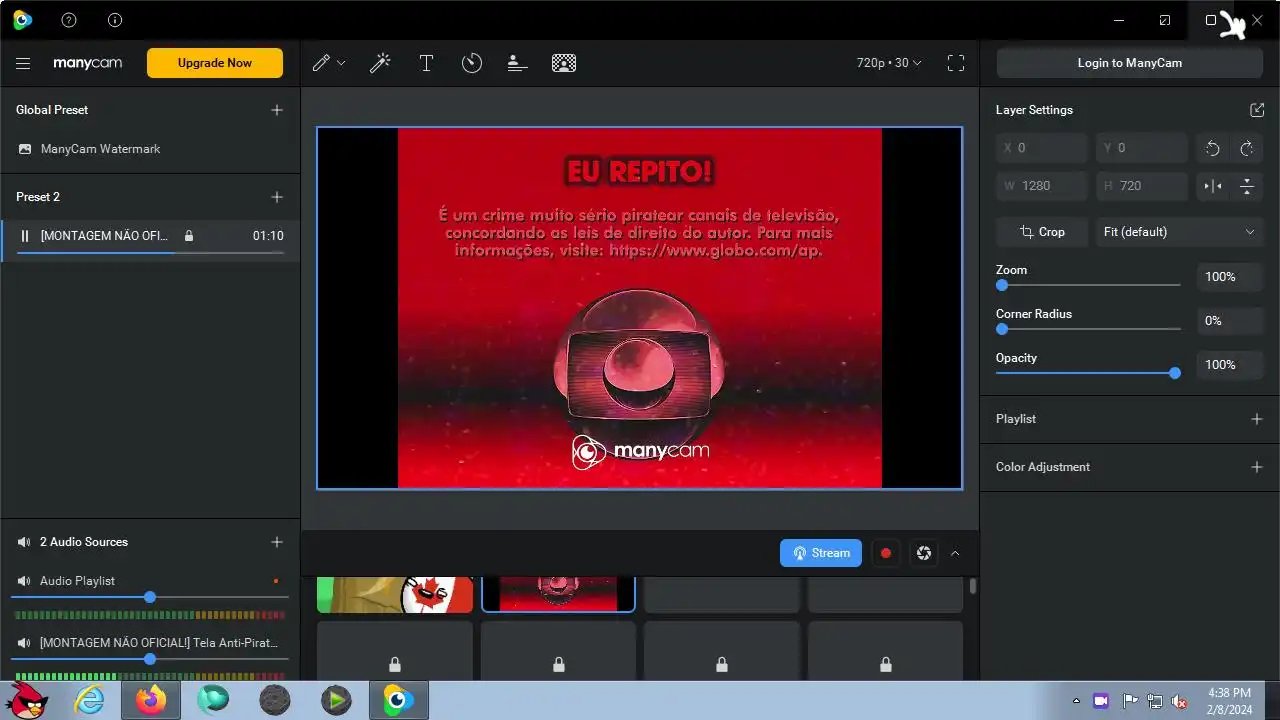Click the Opacity 100% value box
This screenshot has width=1280, height=720.
pos(1230,365)
